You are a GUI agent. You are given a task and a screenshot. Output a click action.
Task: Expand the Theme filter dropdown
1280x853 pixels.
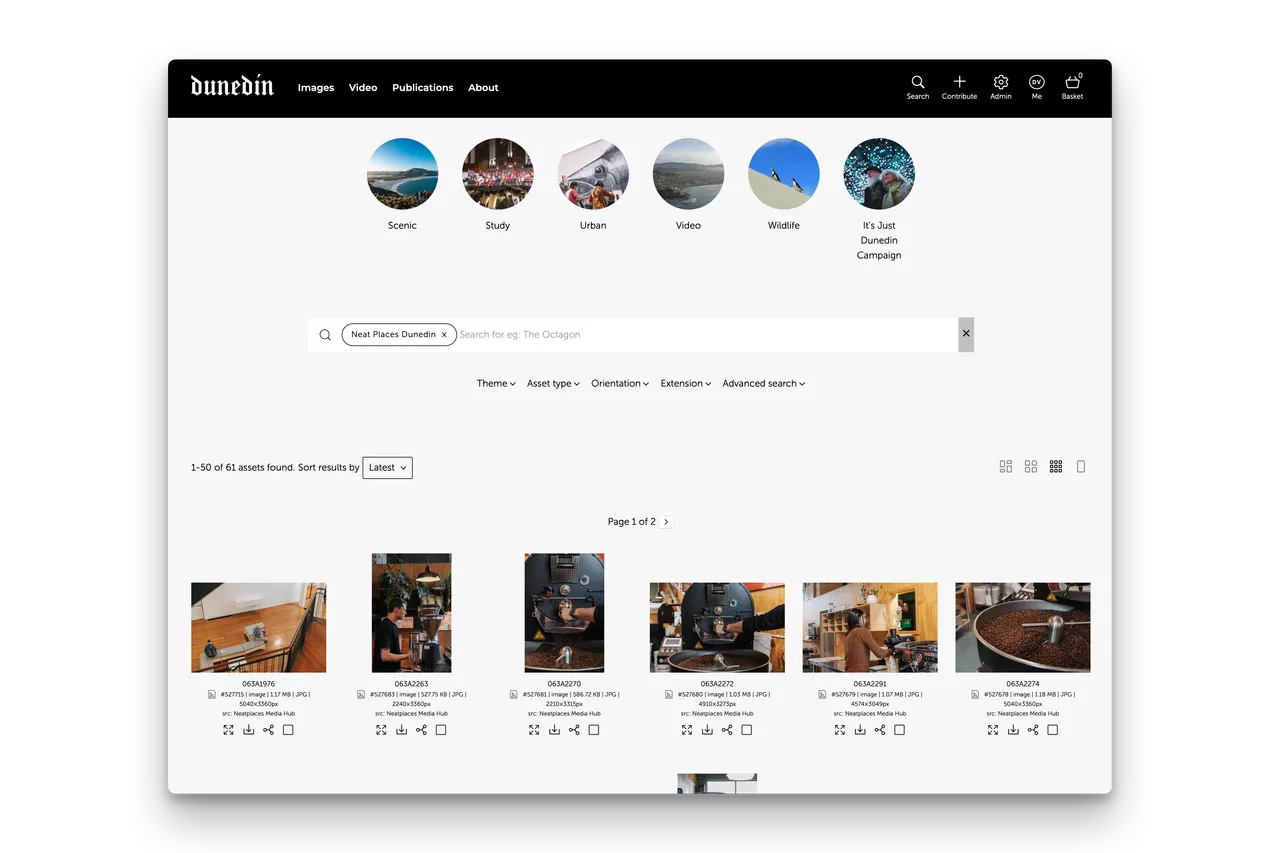(496, 384)
